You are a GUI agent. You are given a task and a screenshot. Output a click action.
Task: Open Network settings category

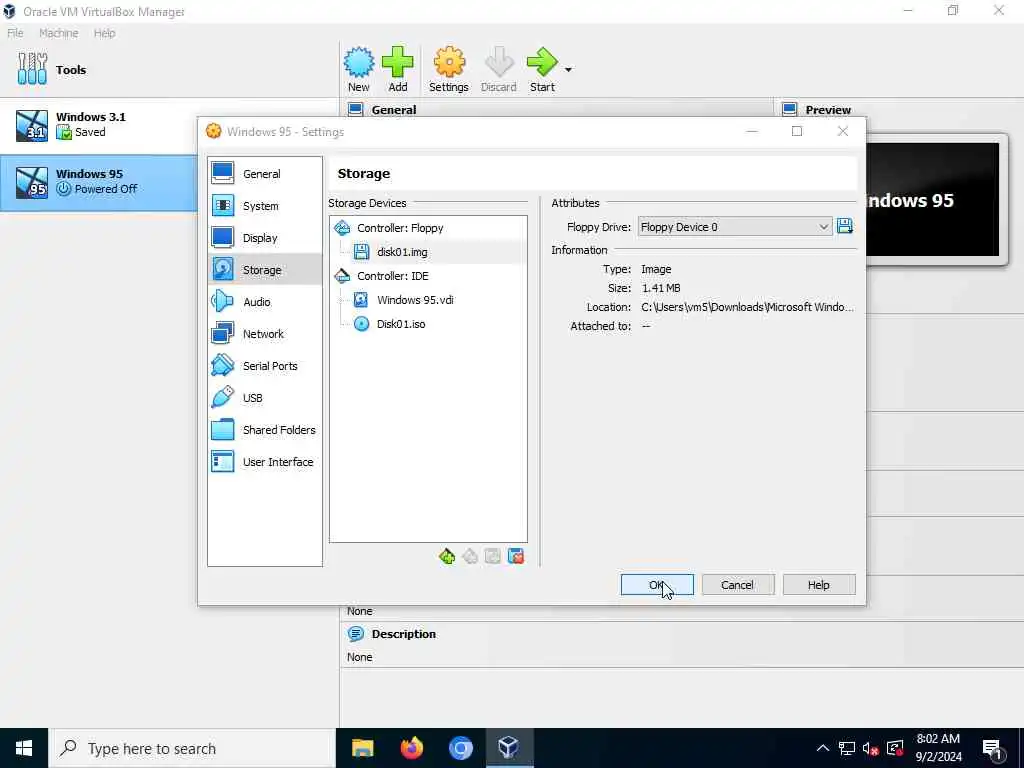coord(264,334)
